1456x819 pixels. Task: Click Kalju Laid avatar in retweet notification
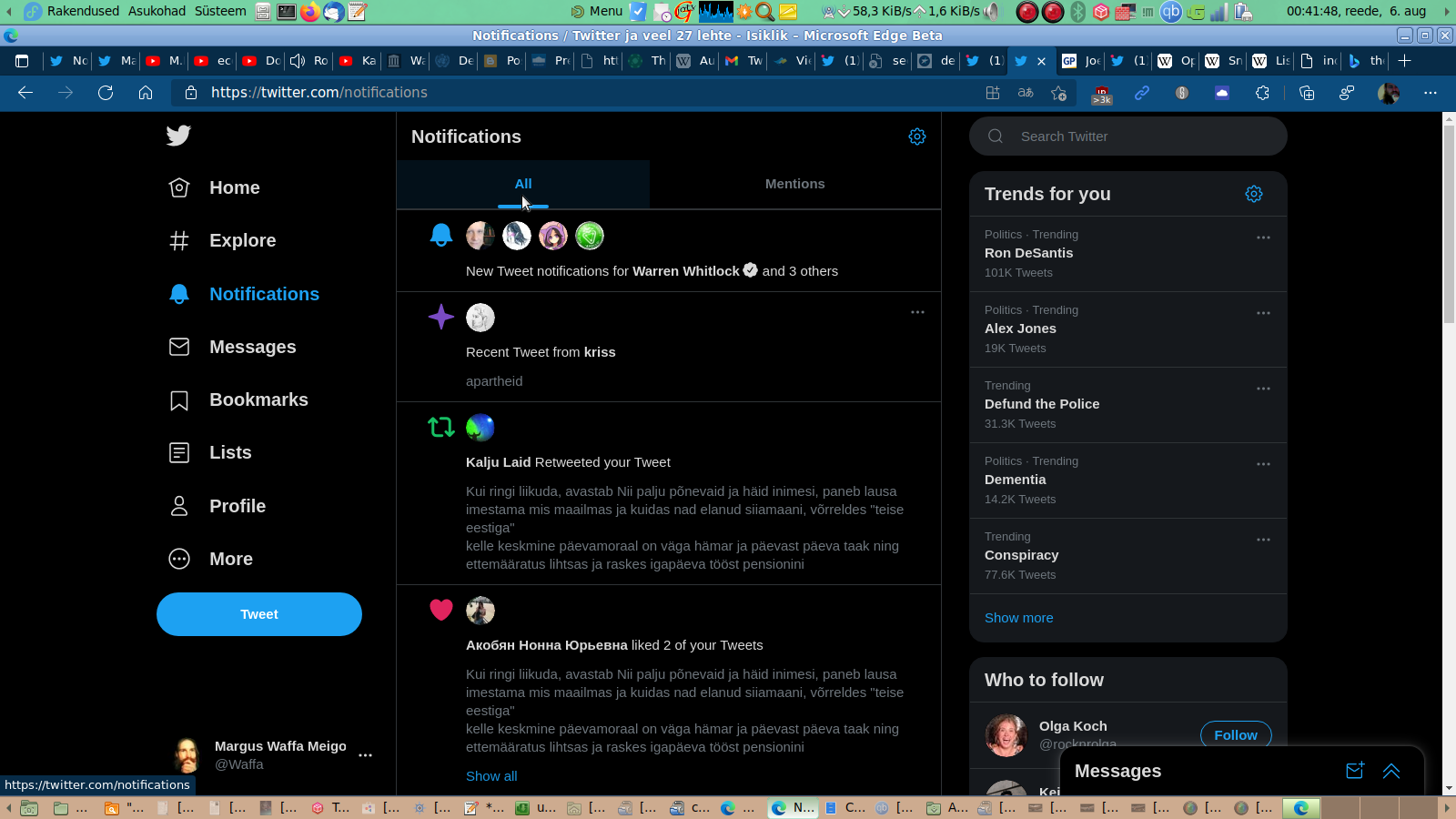480,428
